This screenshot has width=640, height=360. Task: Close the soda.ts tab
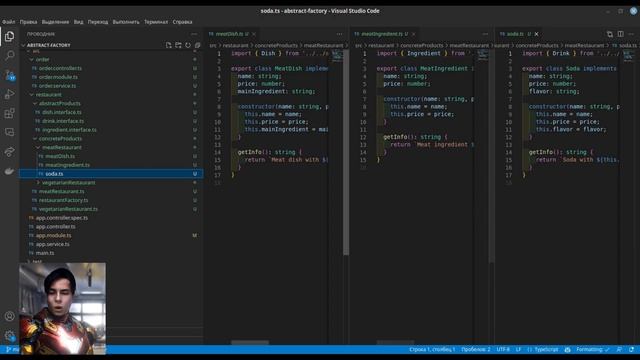point(537,34)
